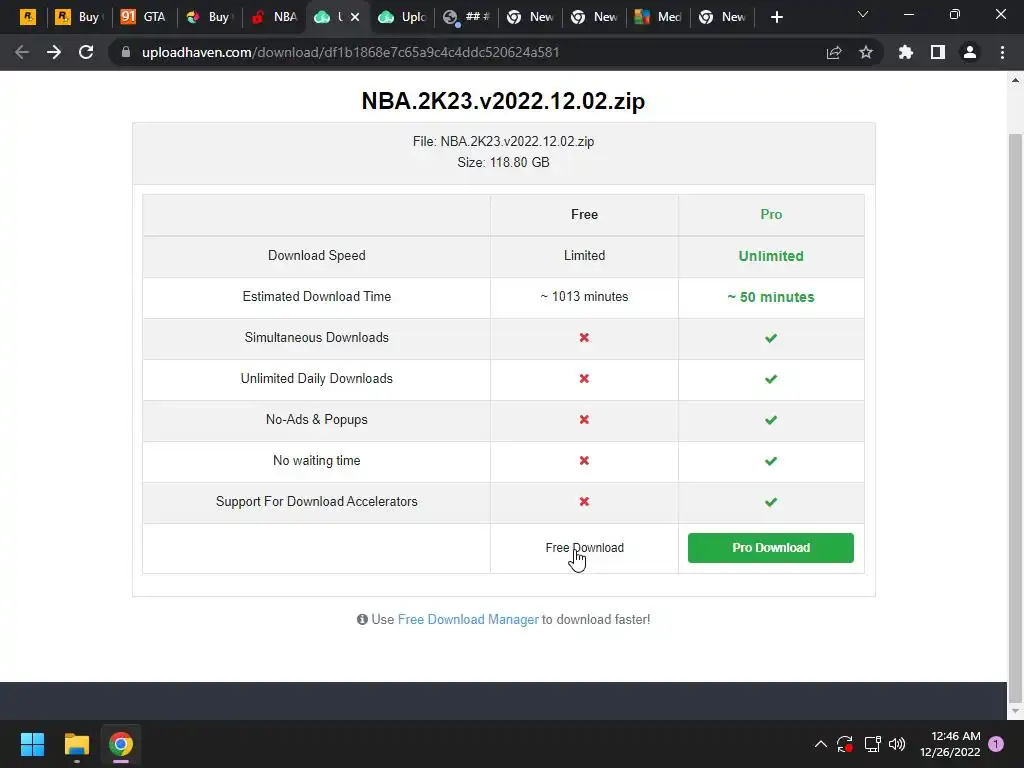Click the green Pro Download button

(x=771, y=548)
